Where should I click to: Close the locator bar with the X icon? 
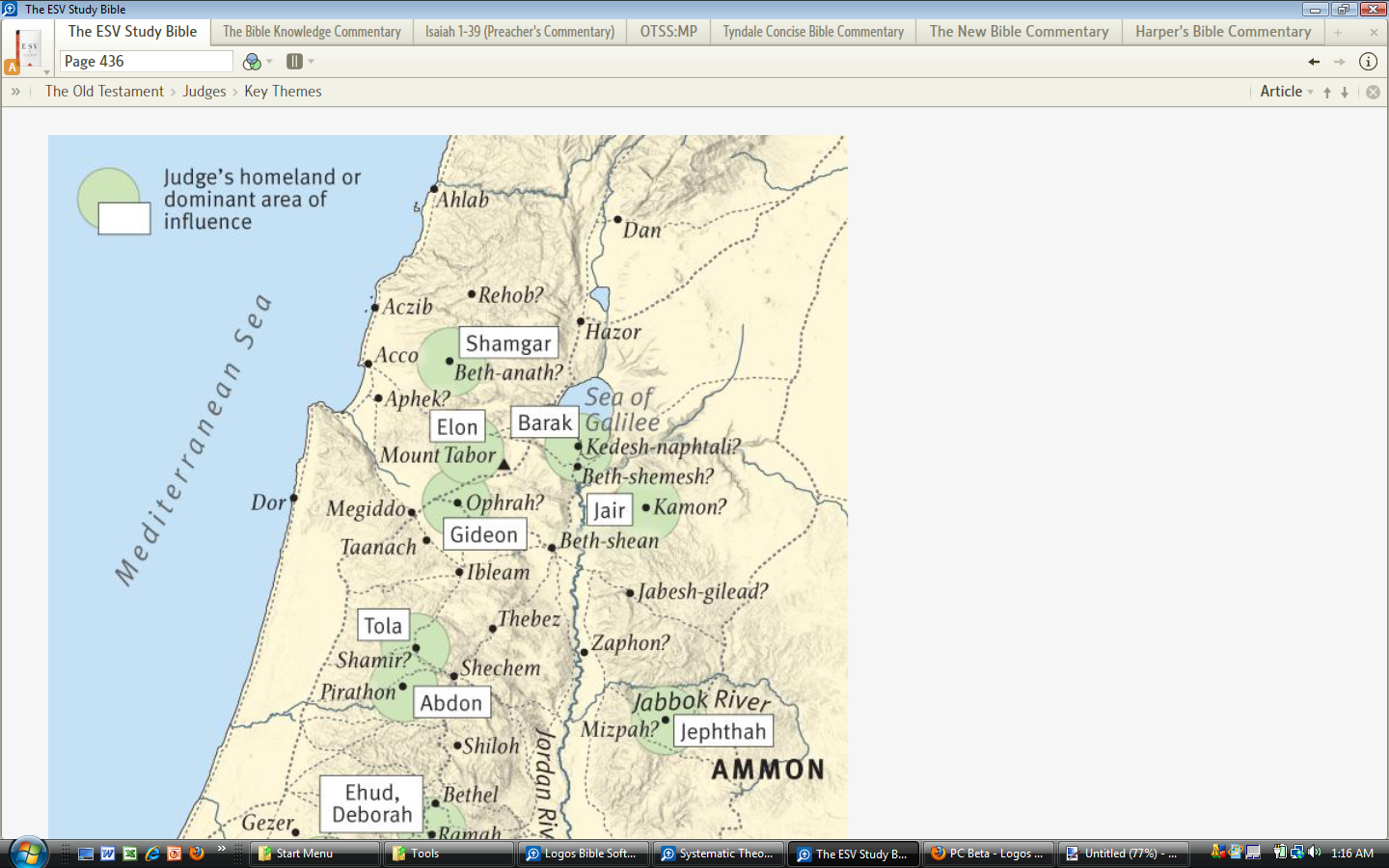(1373, 92)
